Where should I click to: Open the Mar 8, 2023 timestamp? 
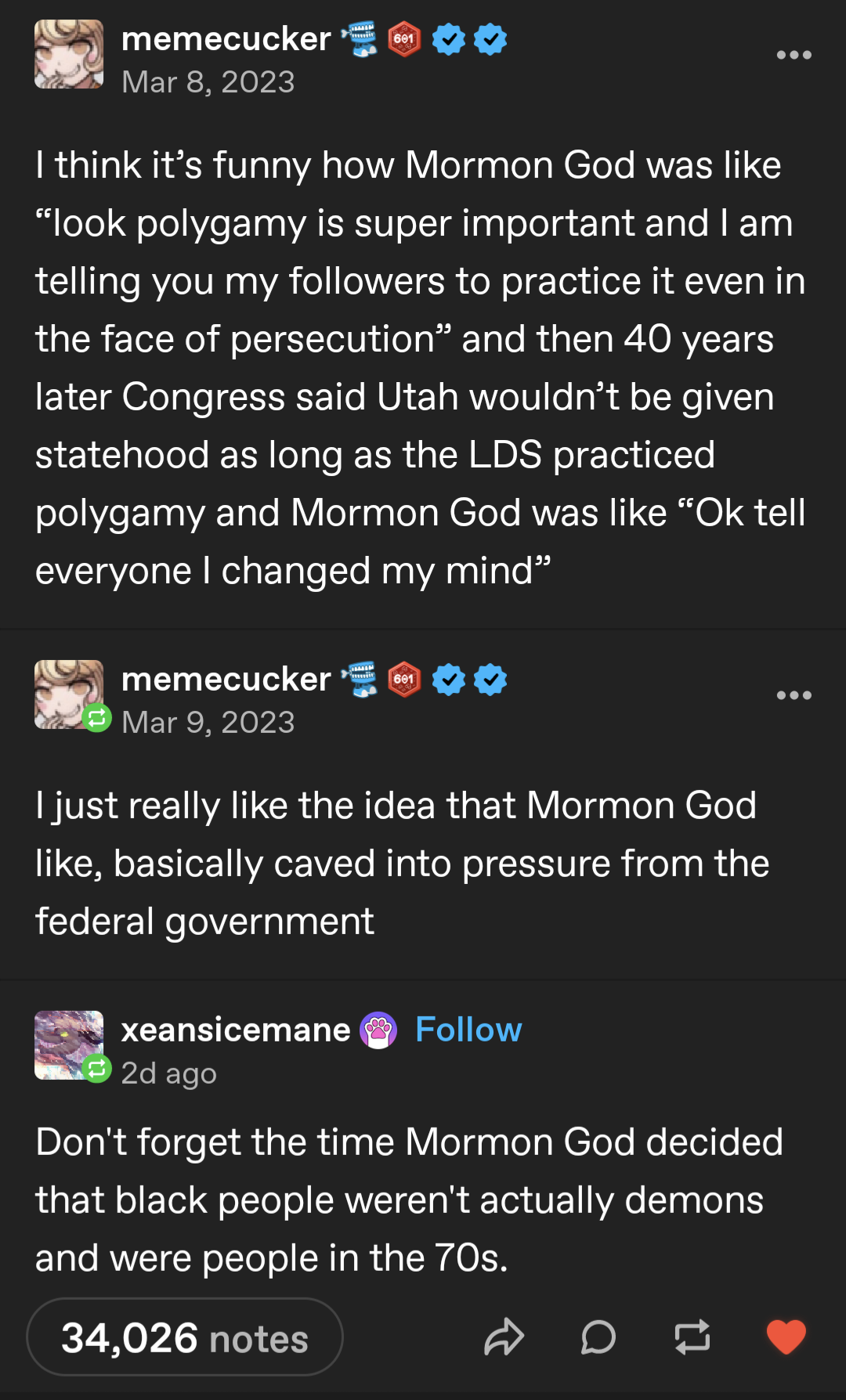(x=208, y=82)
